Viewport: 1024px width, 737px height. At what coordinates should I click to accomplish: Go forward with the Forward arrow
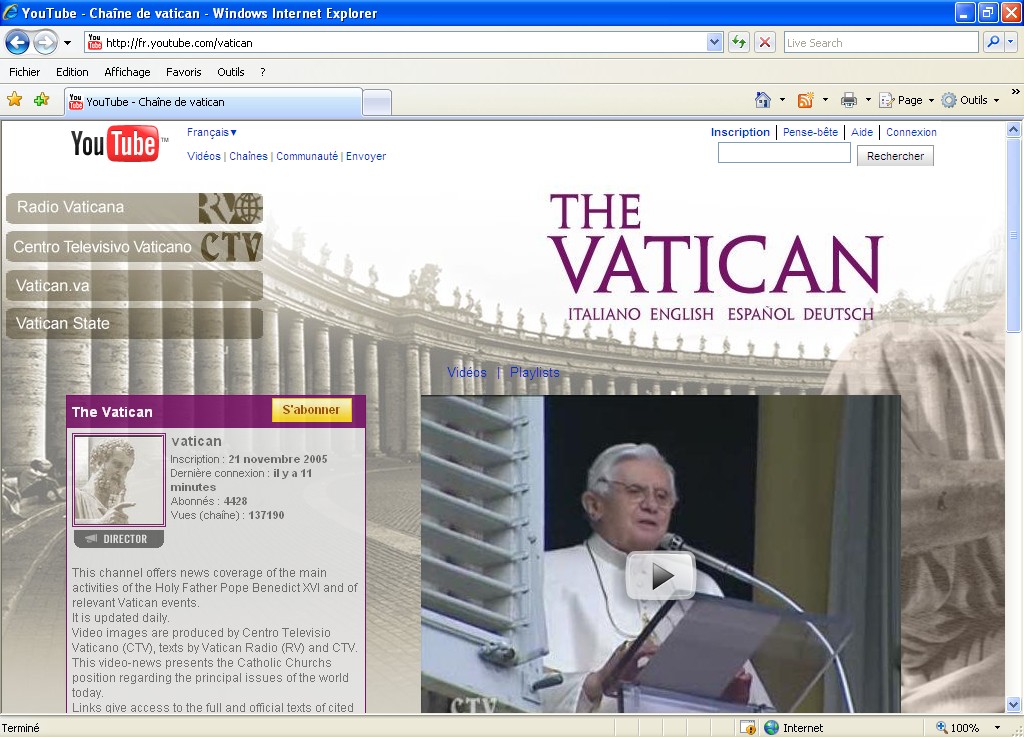tap(45, 43)
